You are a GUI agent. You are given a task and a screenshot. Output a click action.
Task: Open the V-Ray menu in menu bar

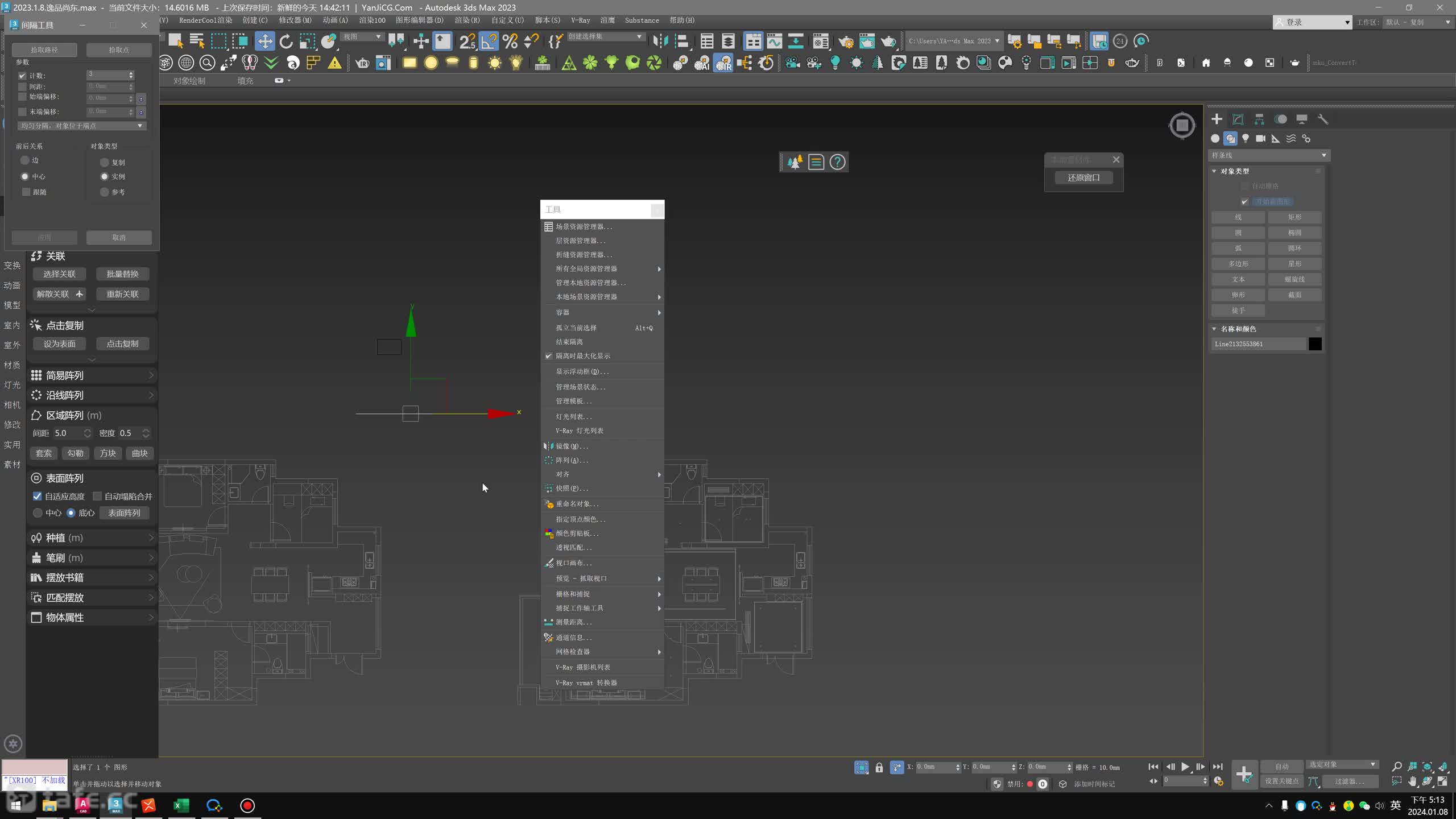click(581, 20)
